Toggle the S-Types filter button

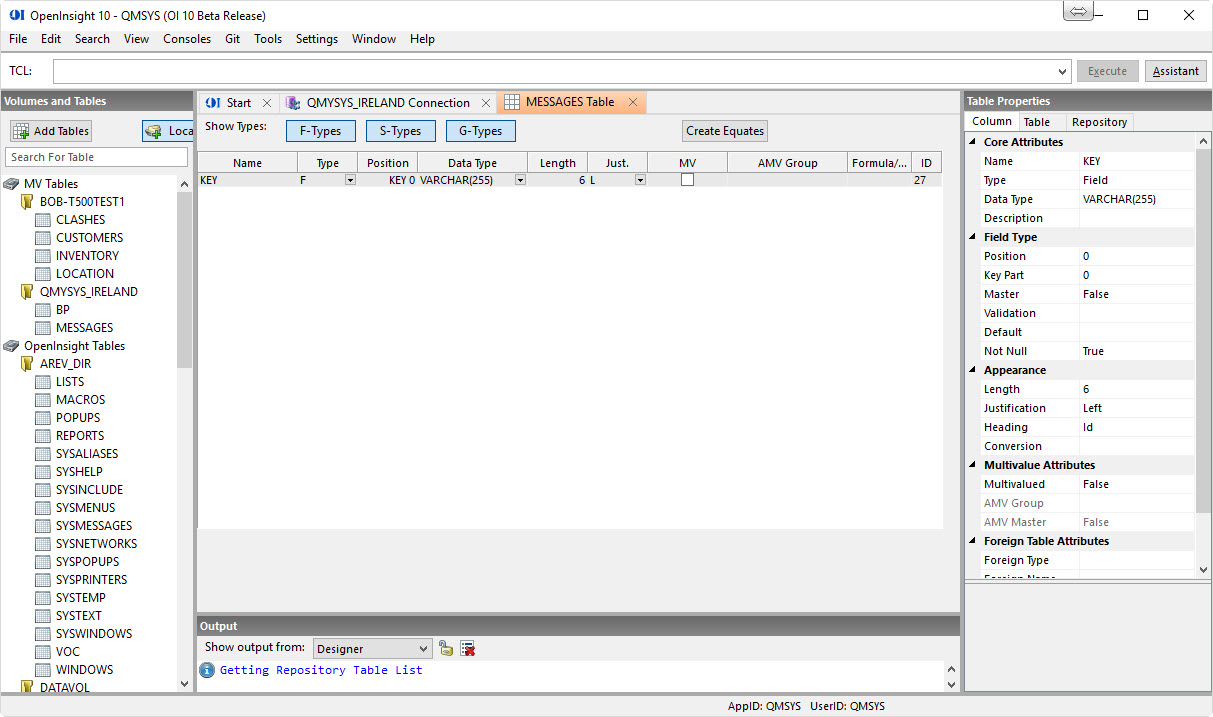400,131
